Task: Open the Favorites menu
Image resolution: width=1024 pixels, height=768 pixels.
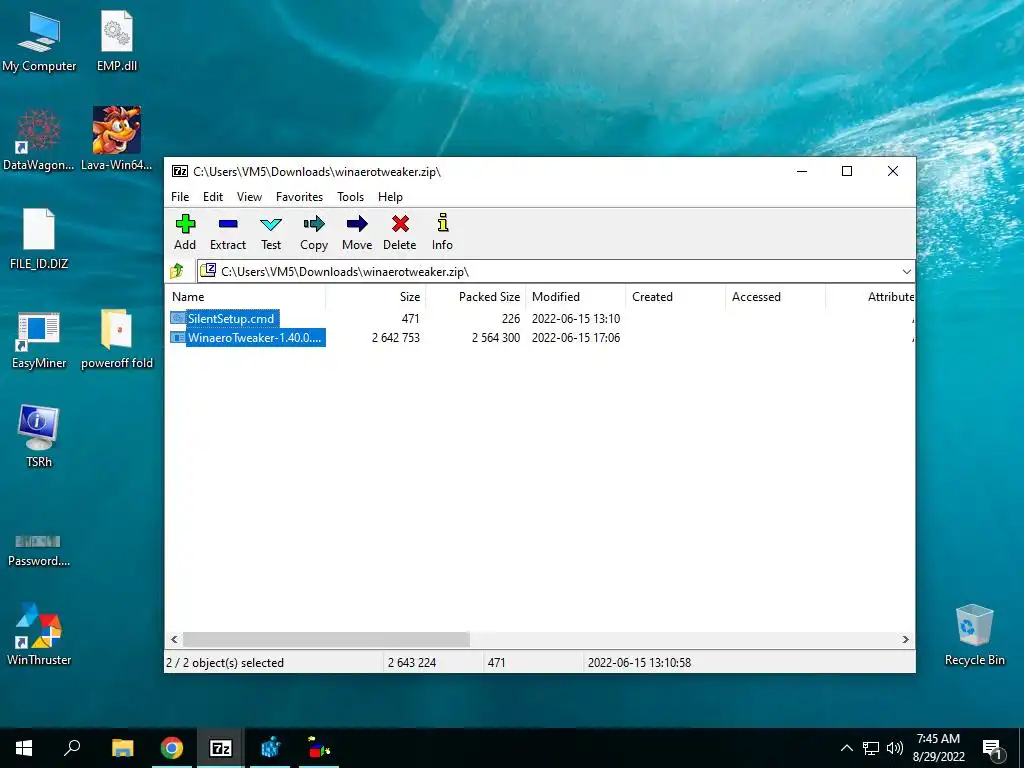Action: point(299,197)
